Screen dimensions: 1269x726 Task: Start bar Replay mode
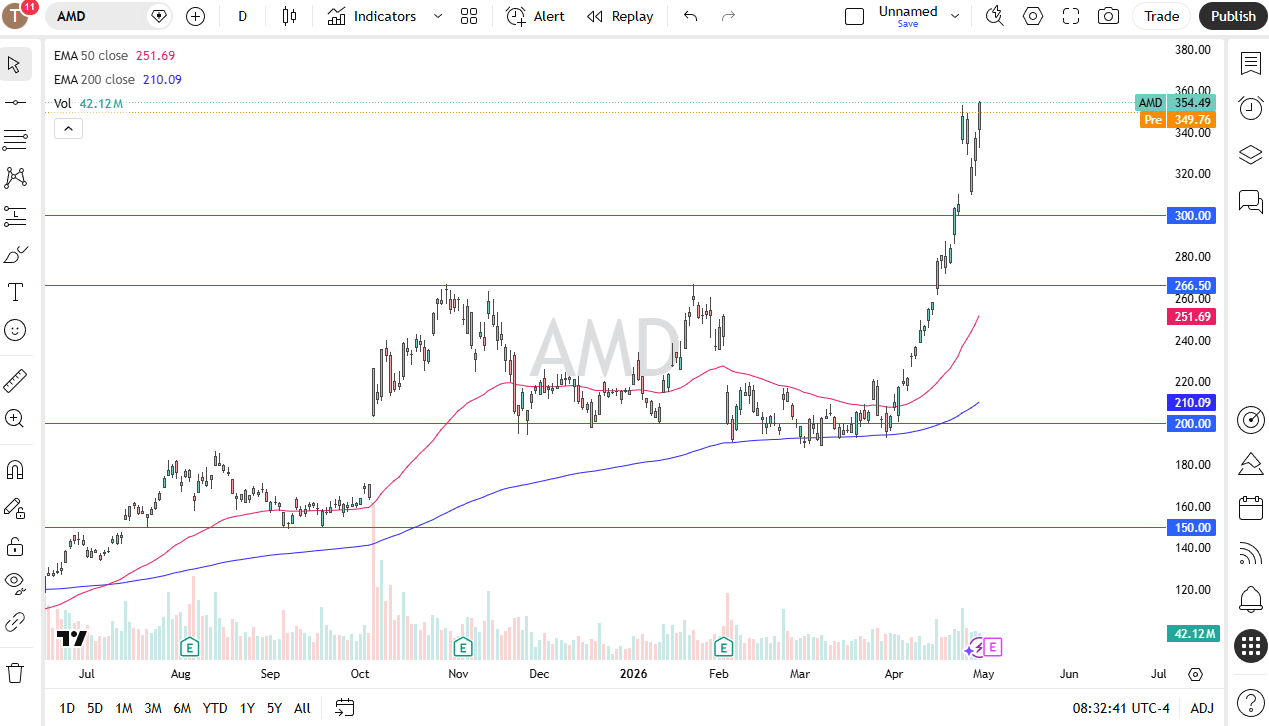[x=620, y=16]
